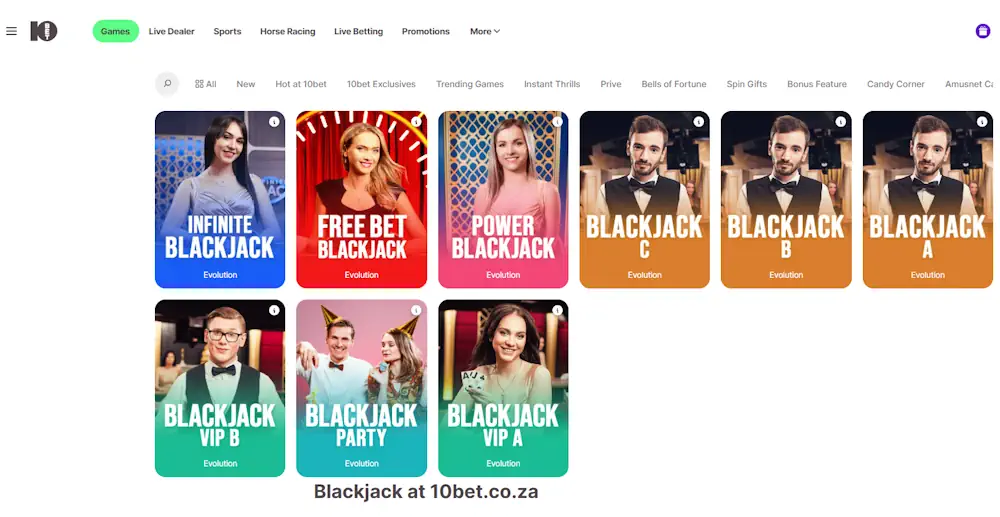This screenshot has width=1000, height=517.
Task: Expand the More dropdown menu
Action: 485,31
